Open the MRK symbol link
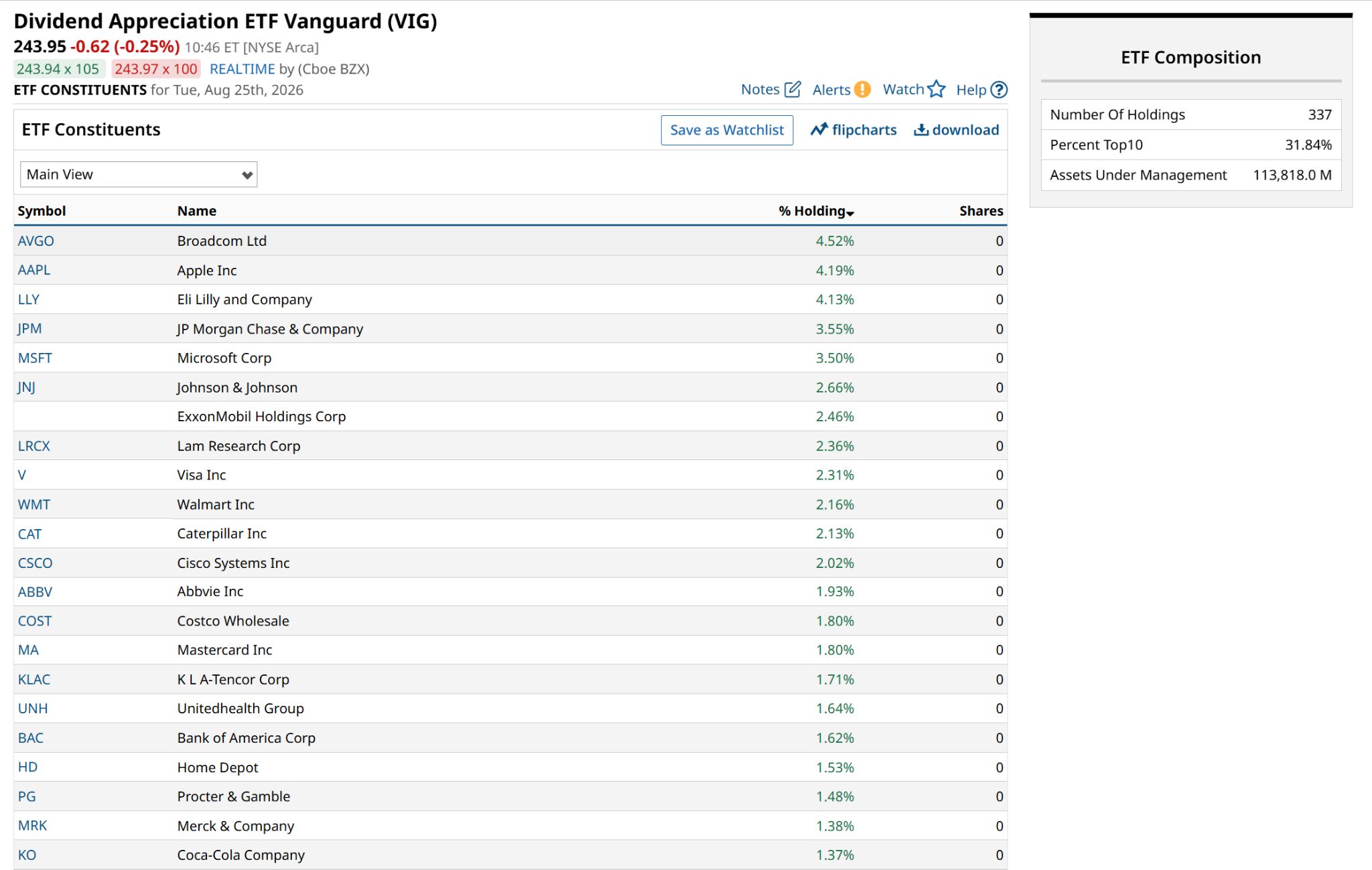This screenshot has height=870, width=1372. 33,826
